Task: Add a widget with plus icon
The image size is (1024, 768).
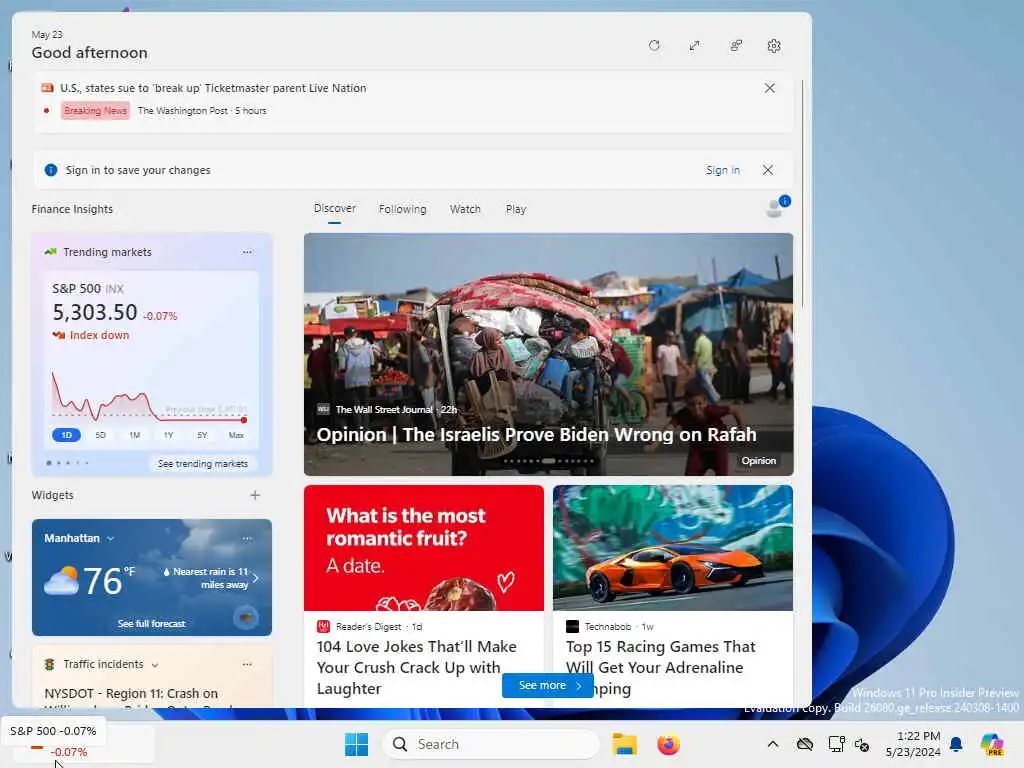Action: (255, 495)
